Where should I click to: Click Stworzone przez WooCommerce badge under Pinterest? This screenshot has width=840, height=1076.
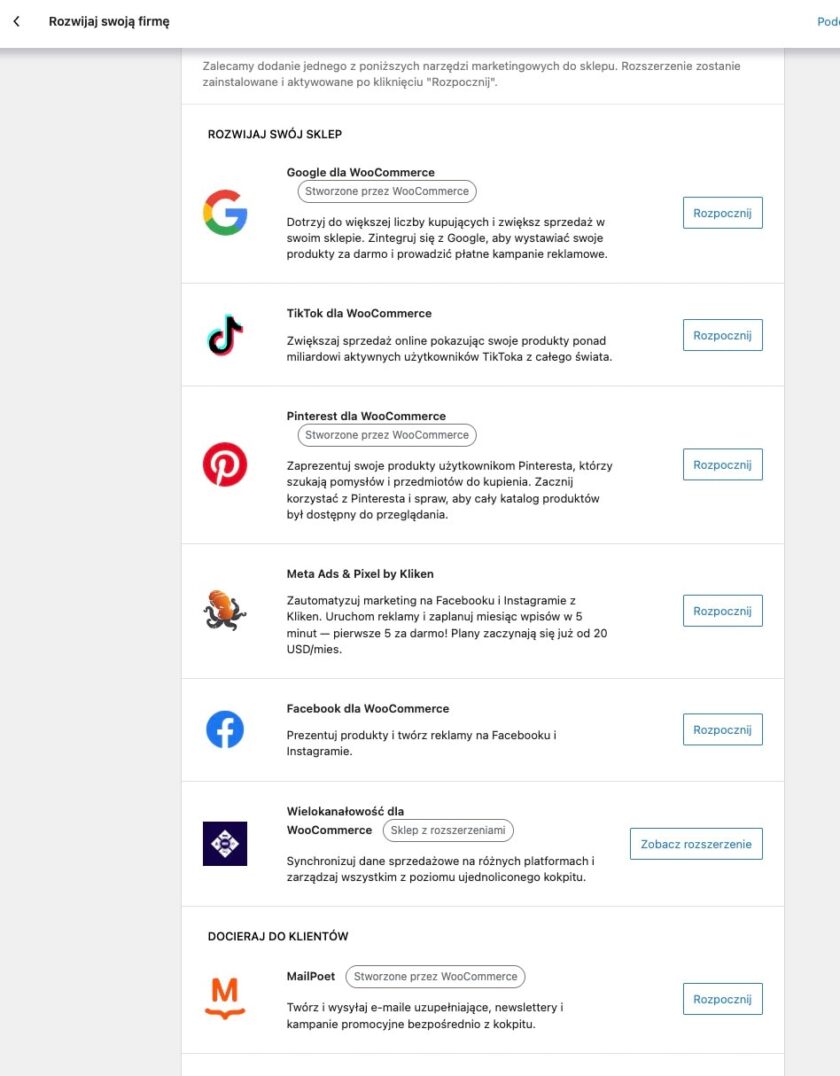click(x=385, y=435)
